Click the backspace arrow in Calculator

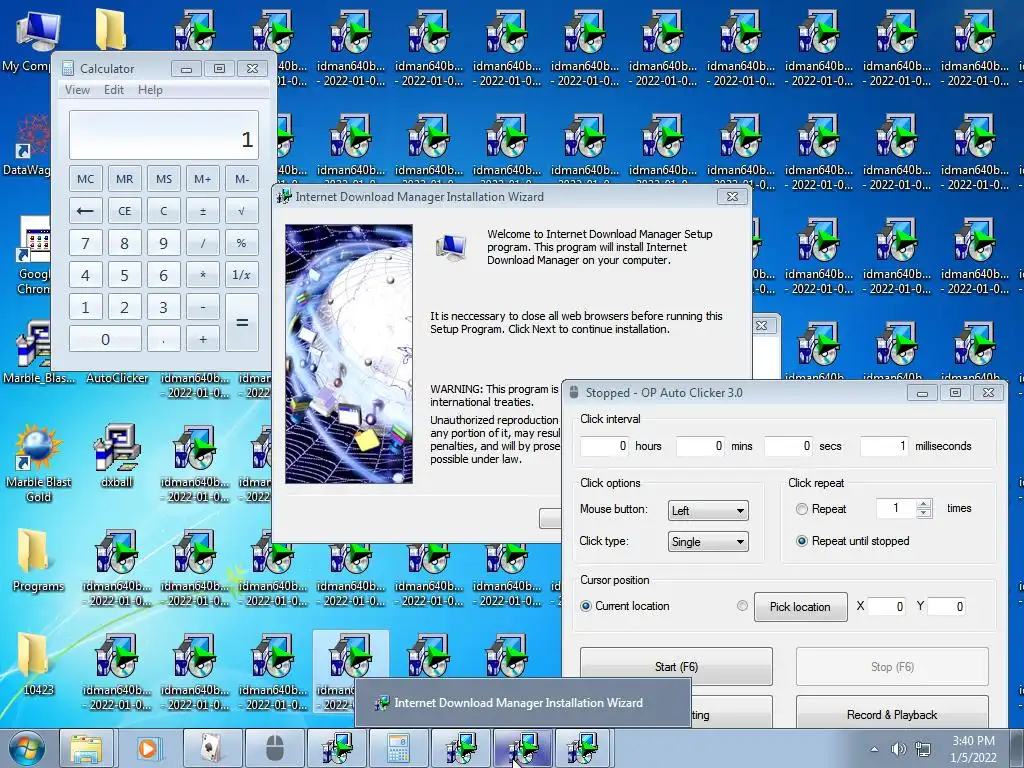click(x=85, y=211)
